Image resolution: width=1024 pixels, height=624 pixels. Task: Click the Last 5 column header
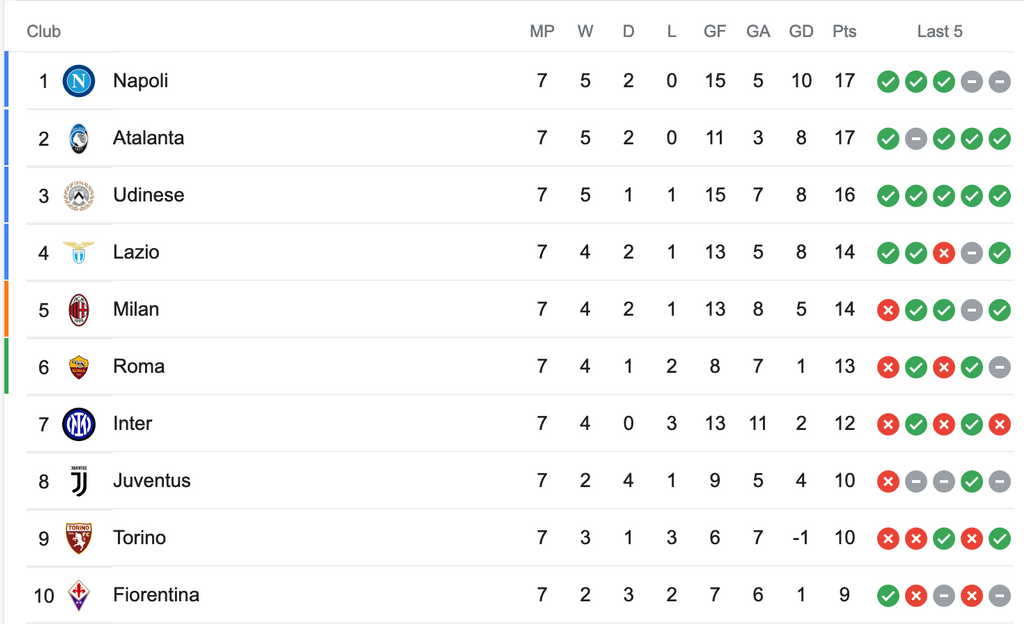pos(940,31)
